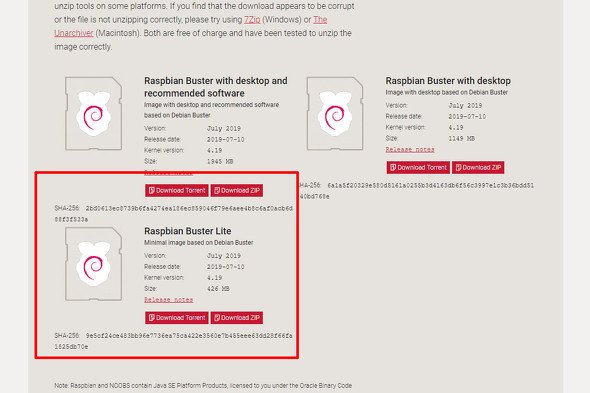
Task: Click the Raspbian Buster Lite SD card image
Action: 93,264
